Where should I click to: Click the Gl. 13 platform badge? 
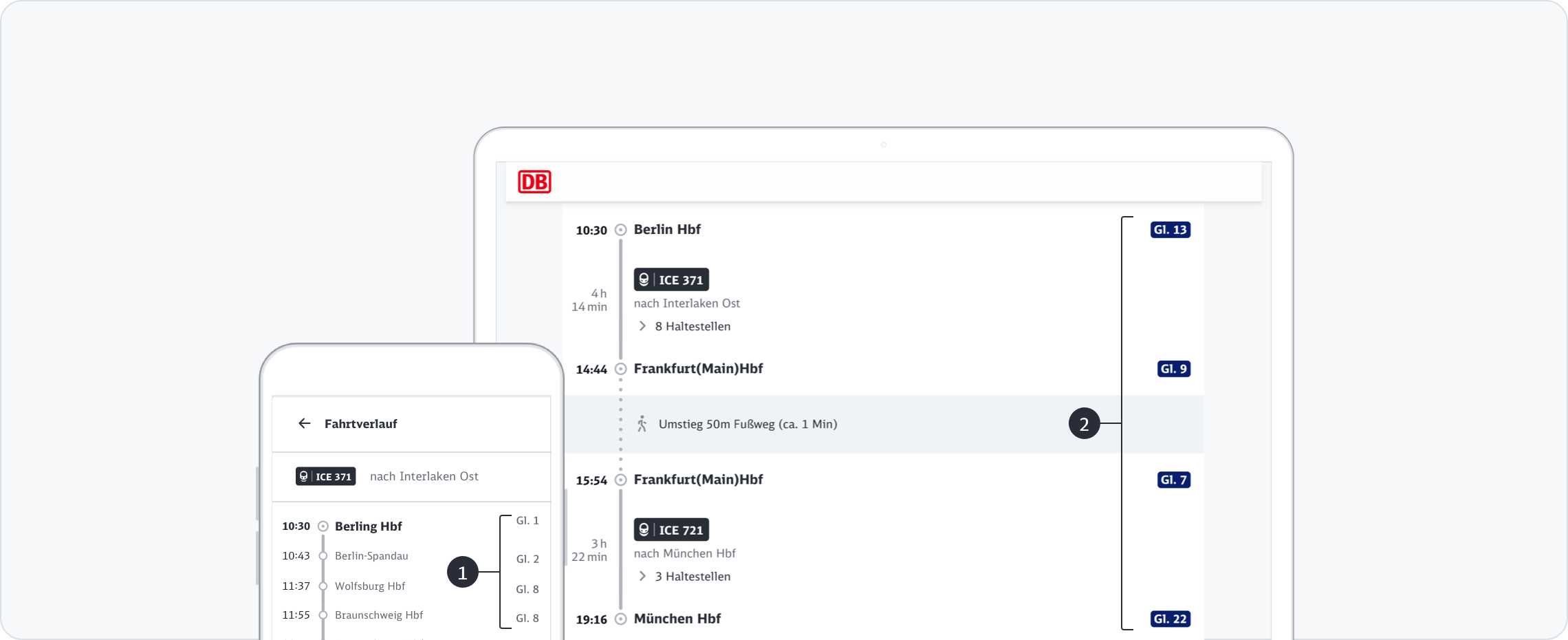pyautogui.click(x=1170, y=230)
